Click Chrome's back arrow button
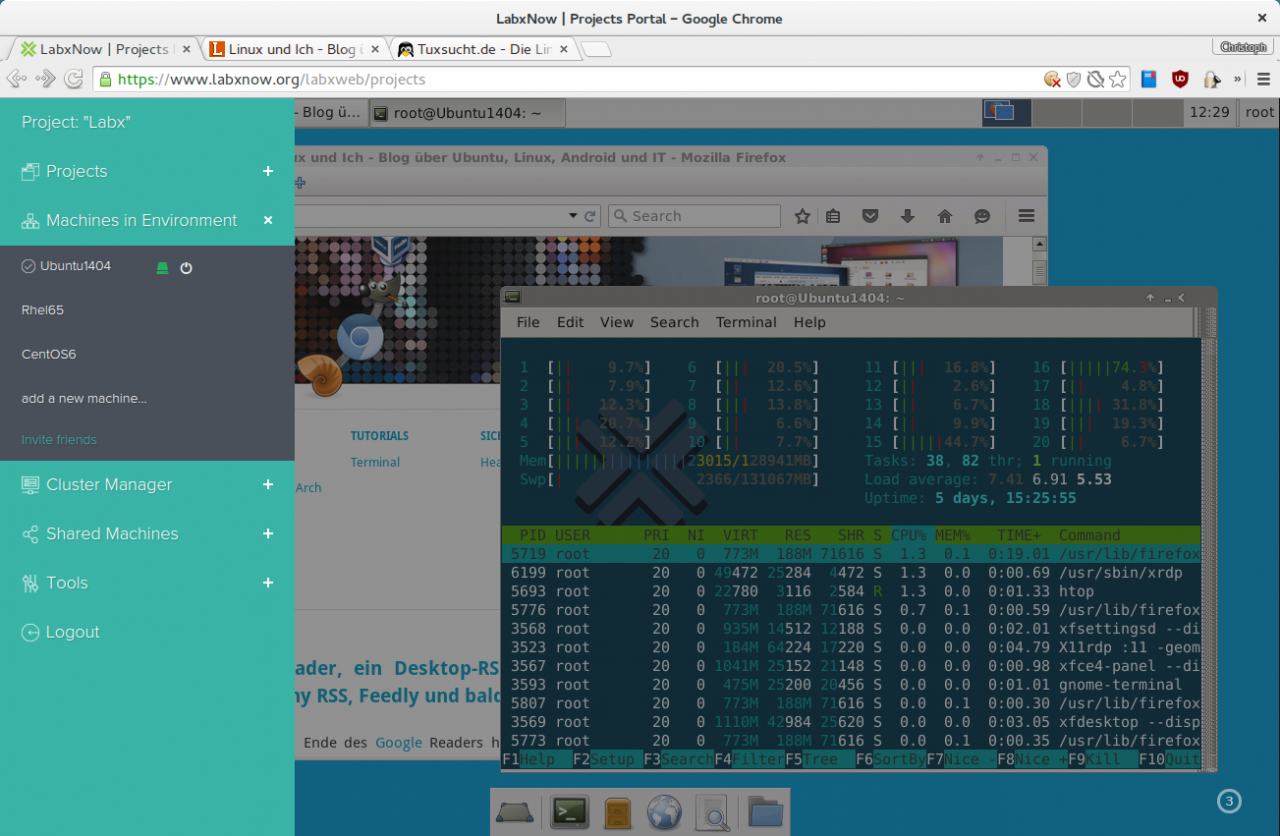Image resolution: width=1280 pixels, height=836 pixels. pyautogui.click(x=16, y=79)
